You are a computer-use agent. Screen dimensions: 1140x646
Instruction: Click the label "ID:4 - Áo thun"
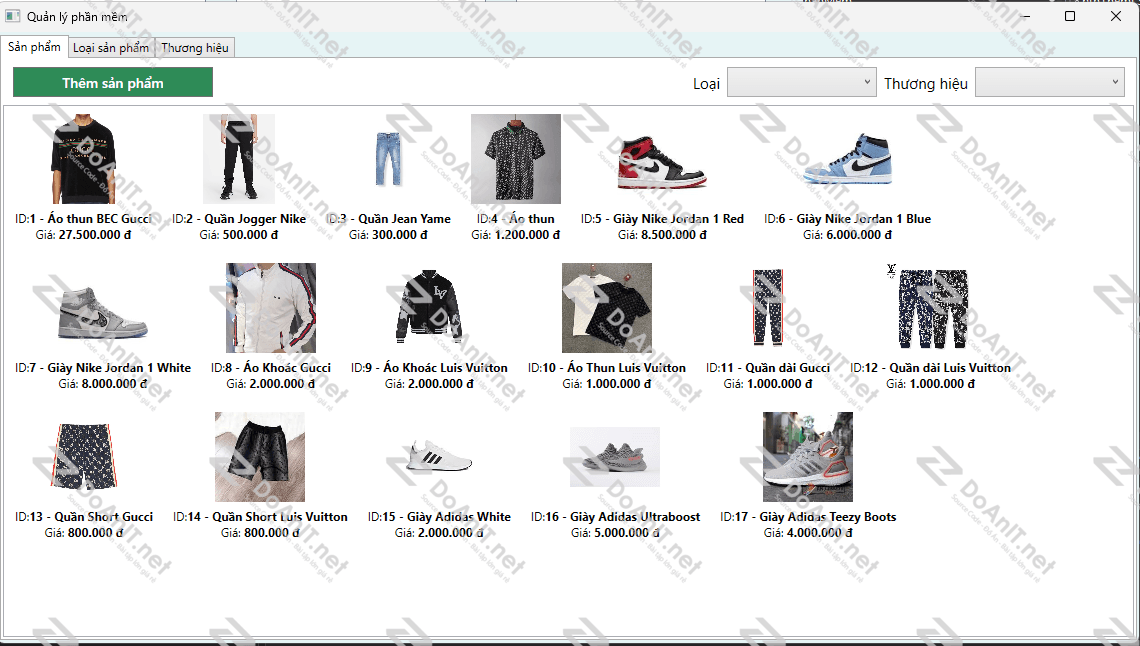(515, 219)
